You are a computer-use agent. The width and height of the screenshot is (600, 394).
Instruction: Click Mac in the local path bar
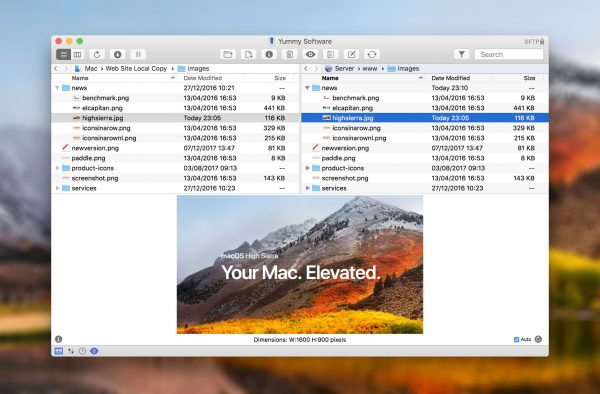click(86, 68)
